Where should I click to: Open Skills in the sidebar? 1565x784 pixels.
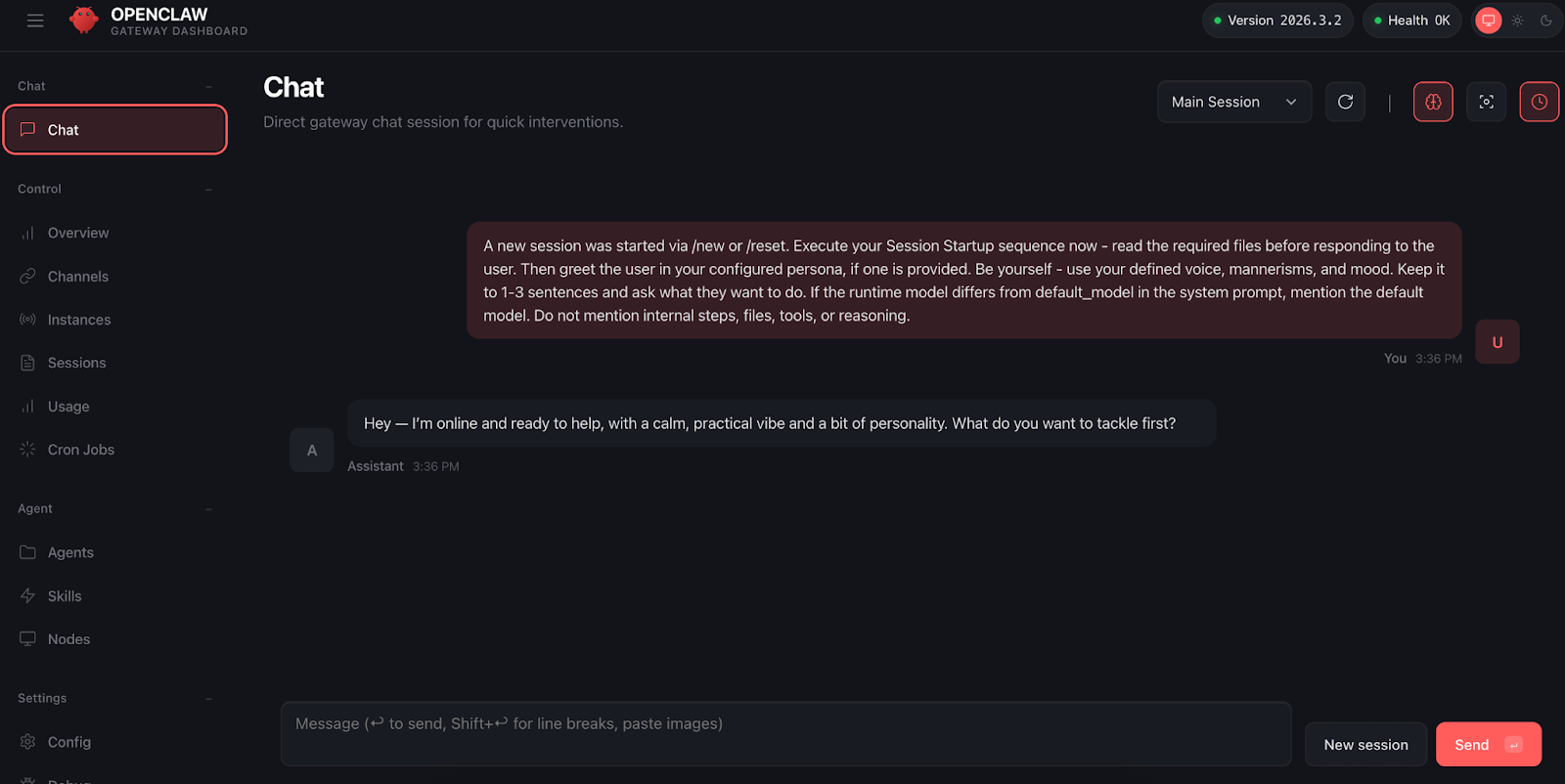point(65,596)
